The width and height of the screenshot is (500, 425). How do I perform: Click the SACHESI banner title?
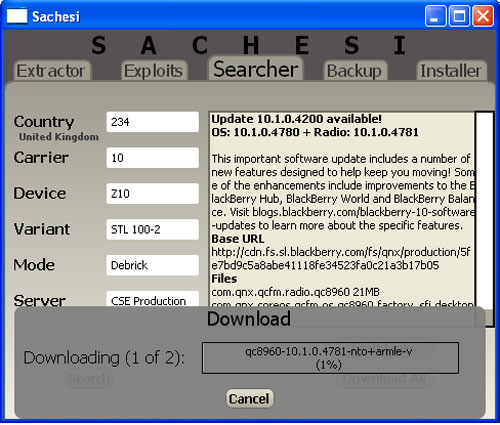[x=249, y=45]
